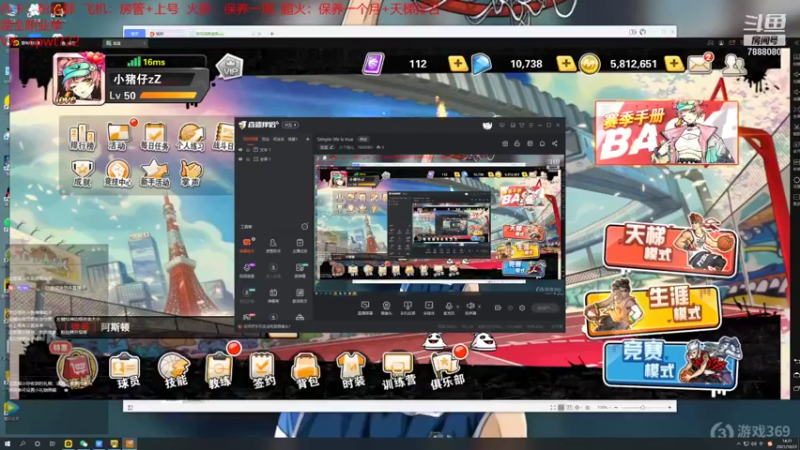The image size is (800, 450).
Task: Click the speaker icon in streaming toolbar
Action: pos(470,305)
